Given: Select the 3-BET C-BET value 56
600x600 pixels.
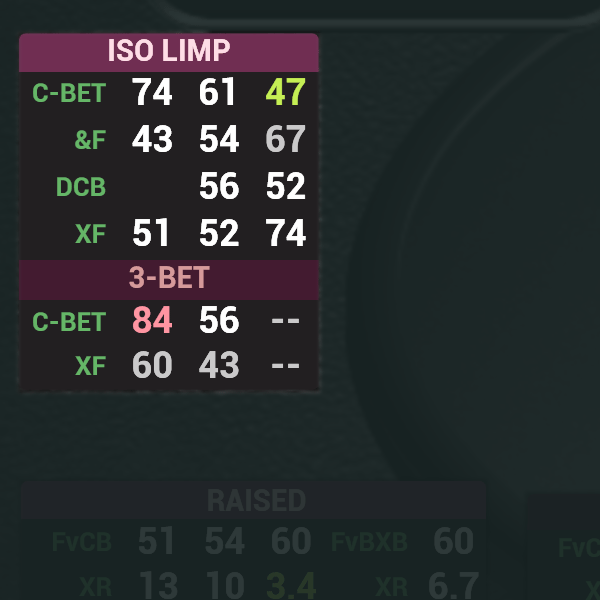Looking at the screenshot, I should coord(219,320).
